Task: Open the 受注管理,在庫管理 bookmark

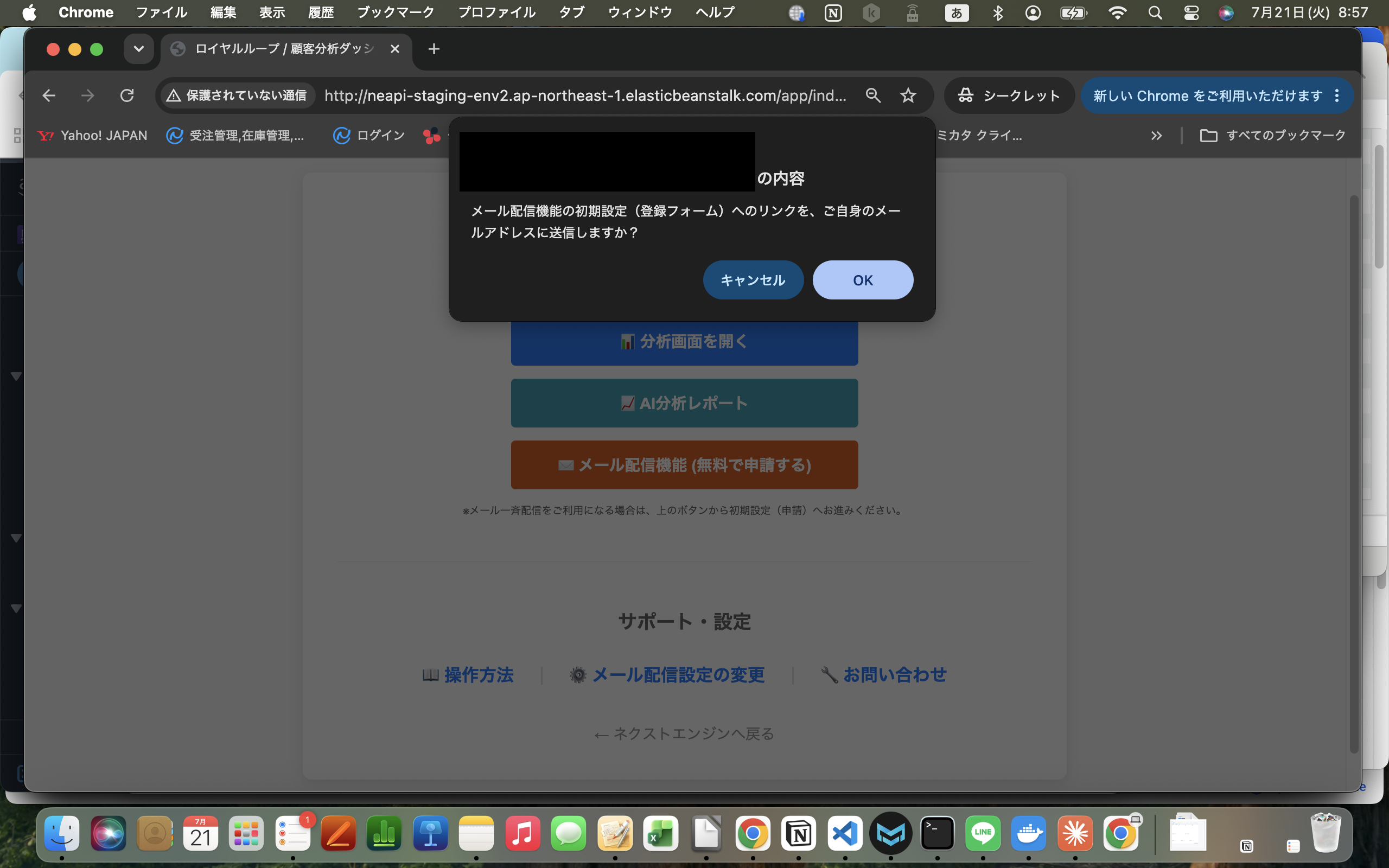Action: point(235,136)
